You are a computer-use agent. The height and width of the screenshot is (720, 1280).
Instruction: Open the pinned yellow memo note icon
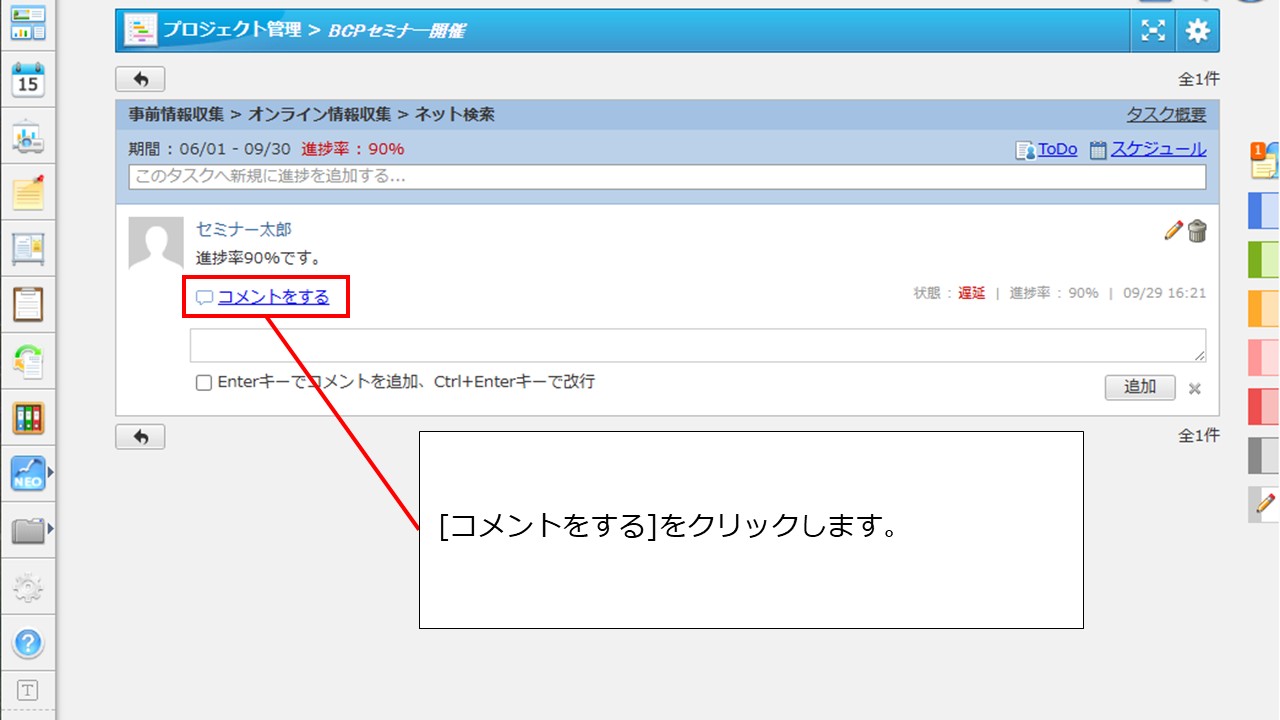[28, 192]
